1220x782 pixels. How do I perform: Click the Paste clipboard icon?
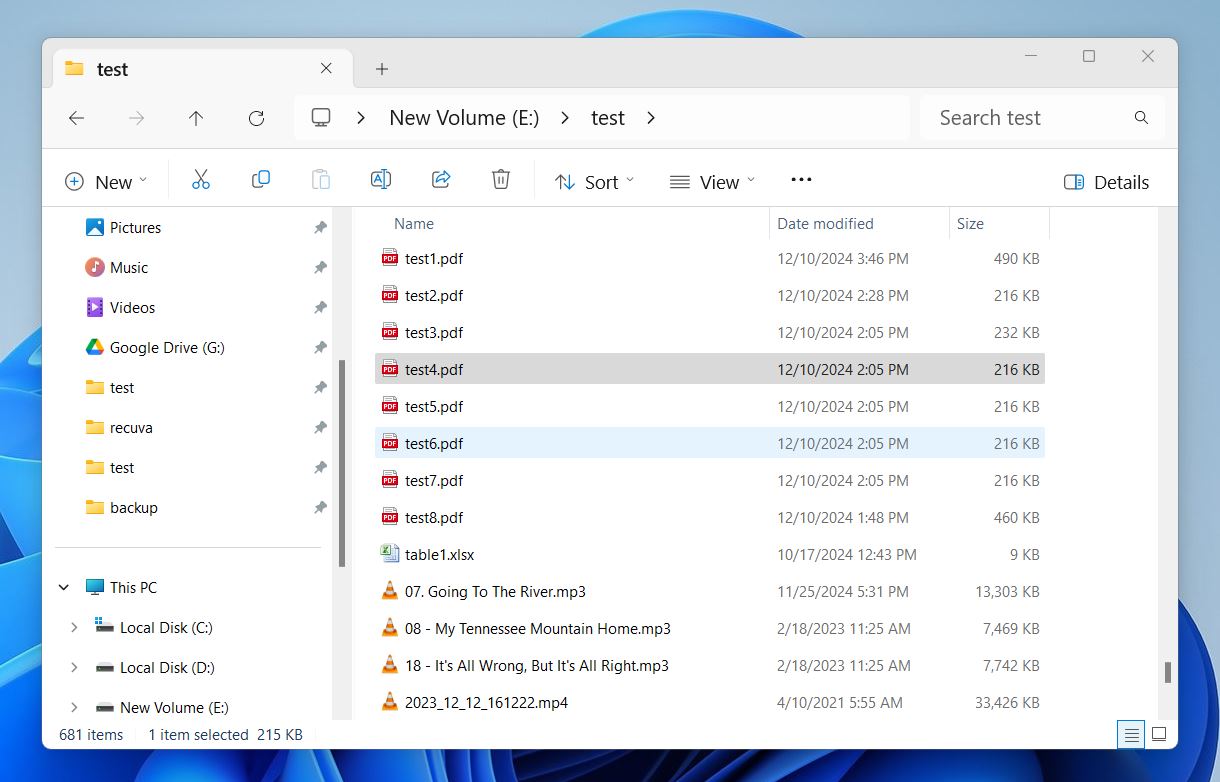click(x=321, y=180)
